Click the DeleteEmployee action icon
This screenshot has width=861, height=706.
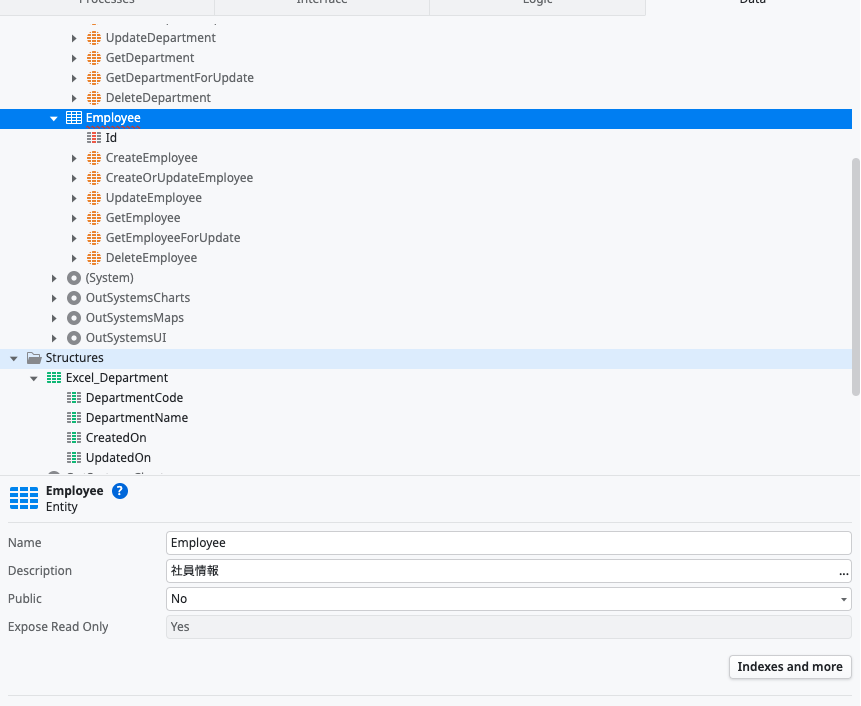94,258
